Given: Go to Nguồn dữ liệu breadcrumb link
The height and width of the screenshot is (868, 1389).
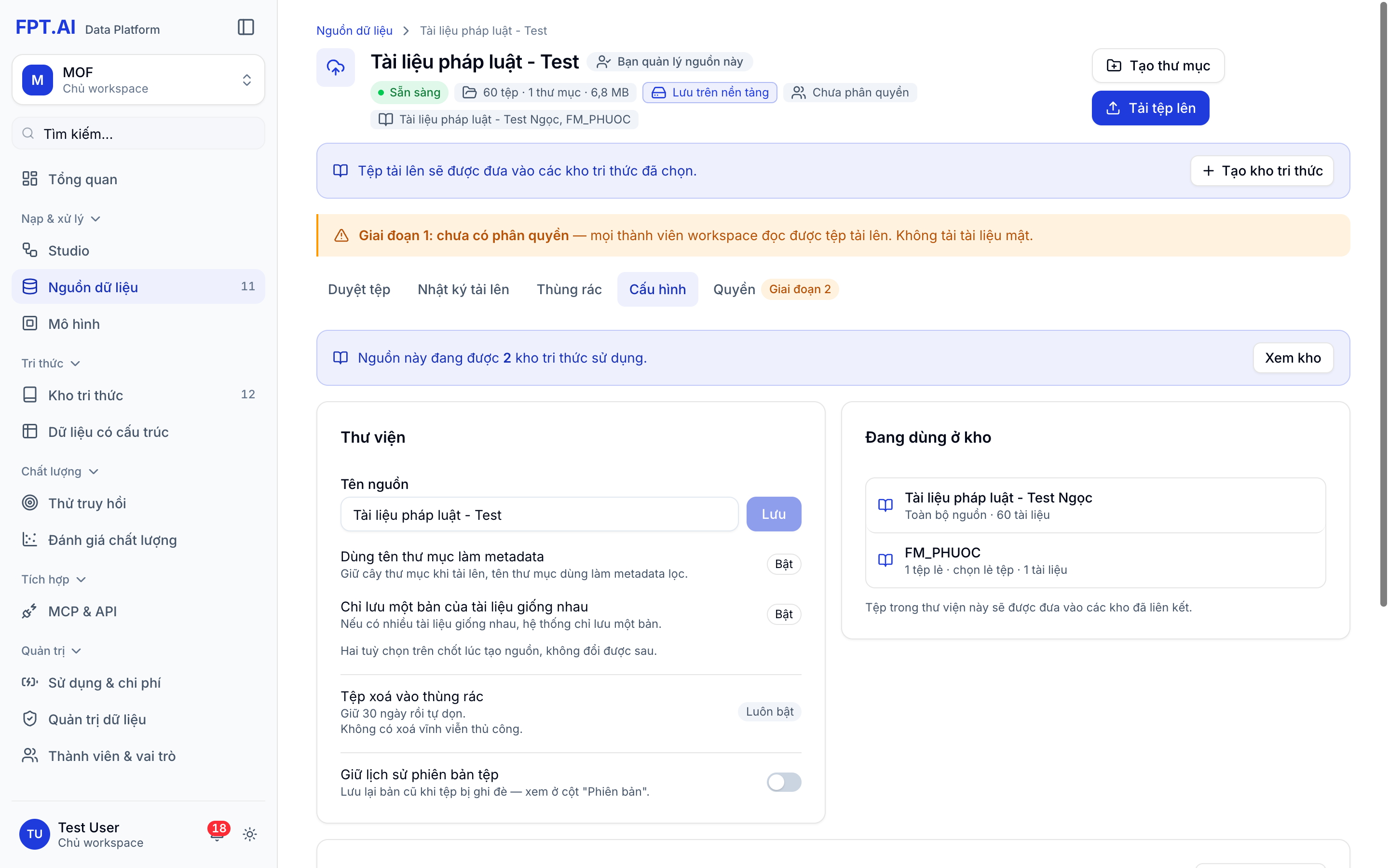Looking at the screenshot, I should [354, 30].
